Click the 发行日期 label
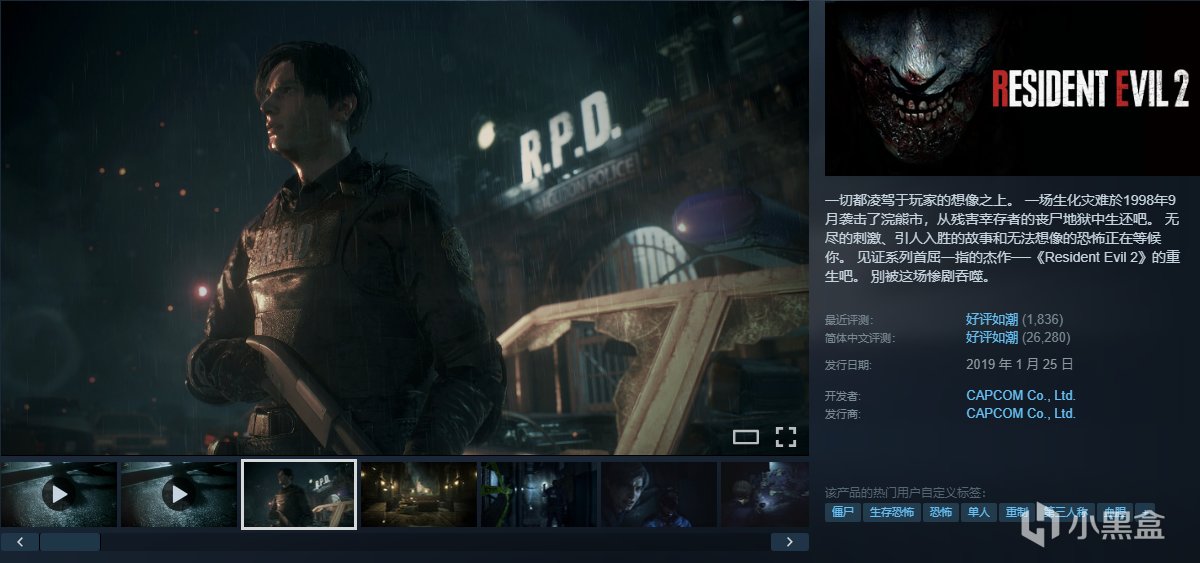This screenshot has width=1200, height=563. pyautogui.click(x=849, y=365)
